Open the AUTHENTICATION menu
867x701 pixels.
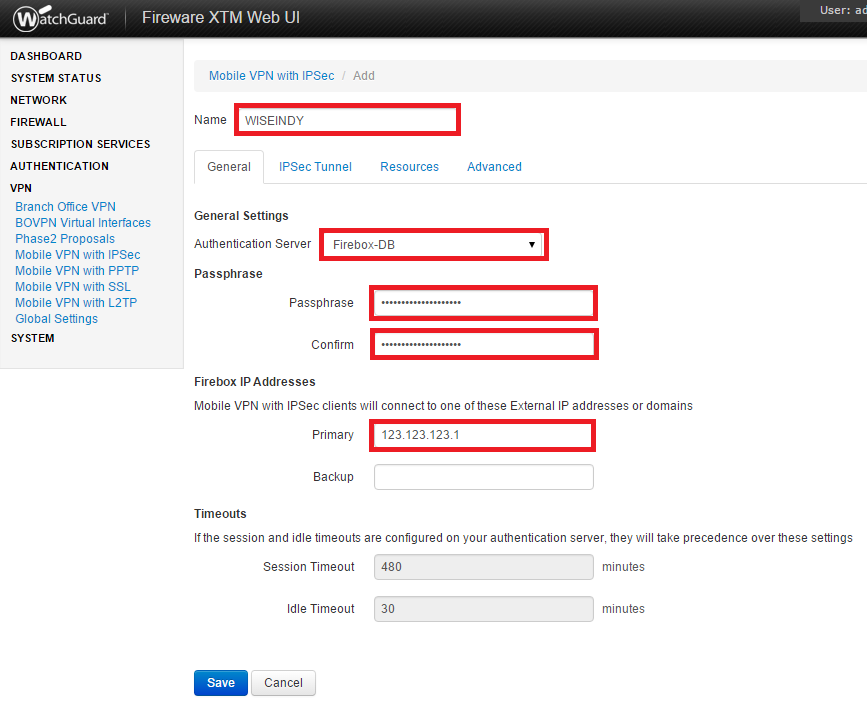coord(59,166)
